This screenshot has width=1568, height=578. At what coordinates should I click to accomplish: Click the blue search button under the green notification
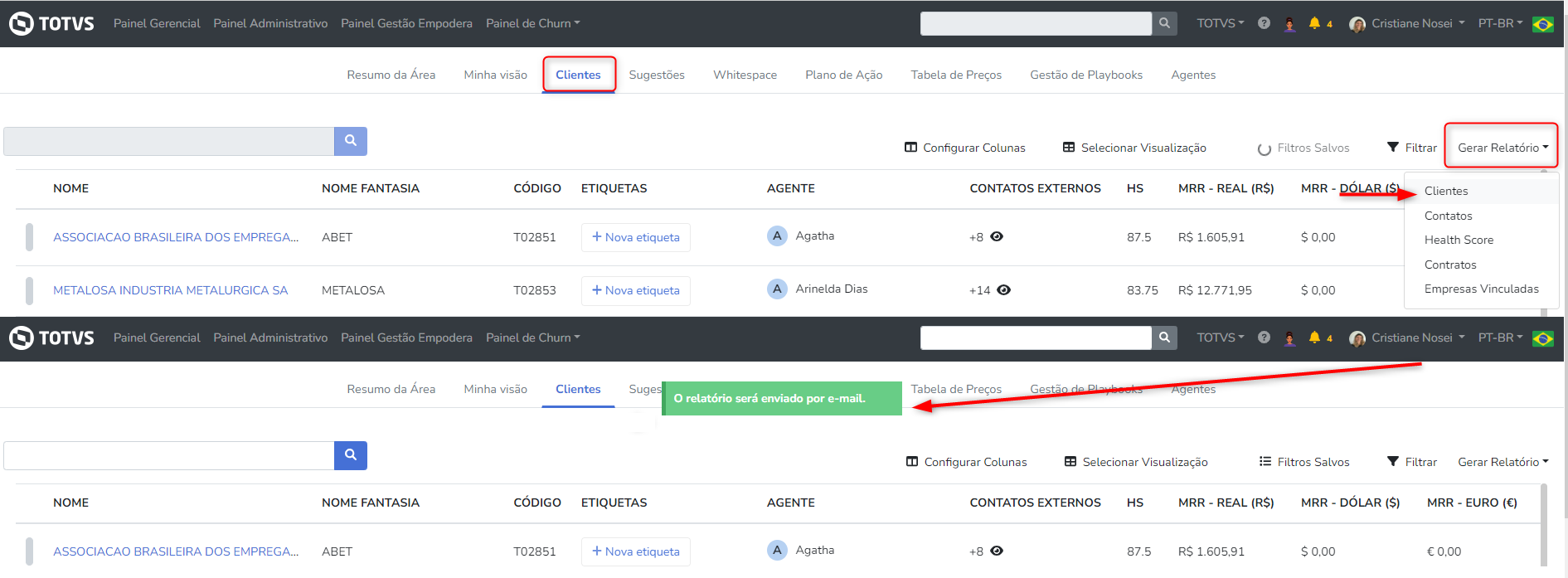[x=351, y=455]
